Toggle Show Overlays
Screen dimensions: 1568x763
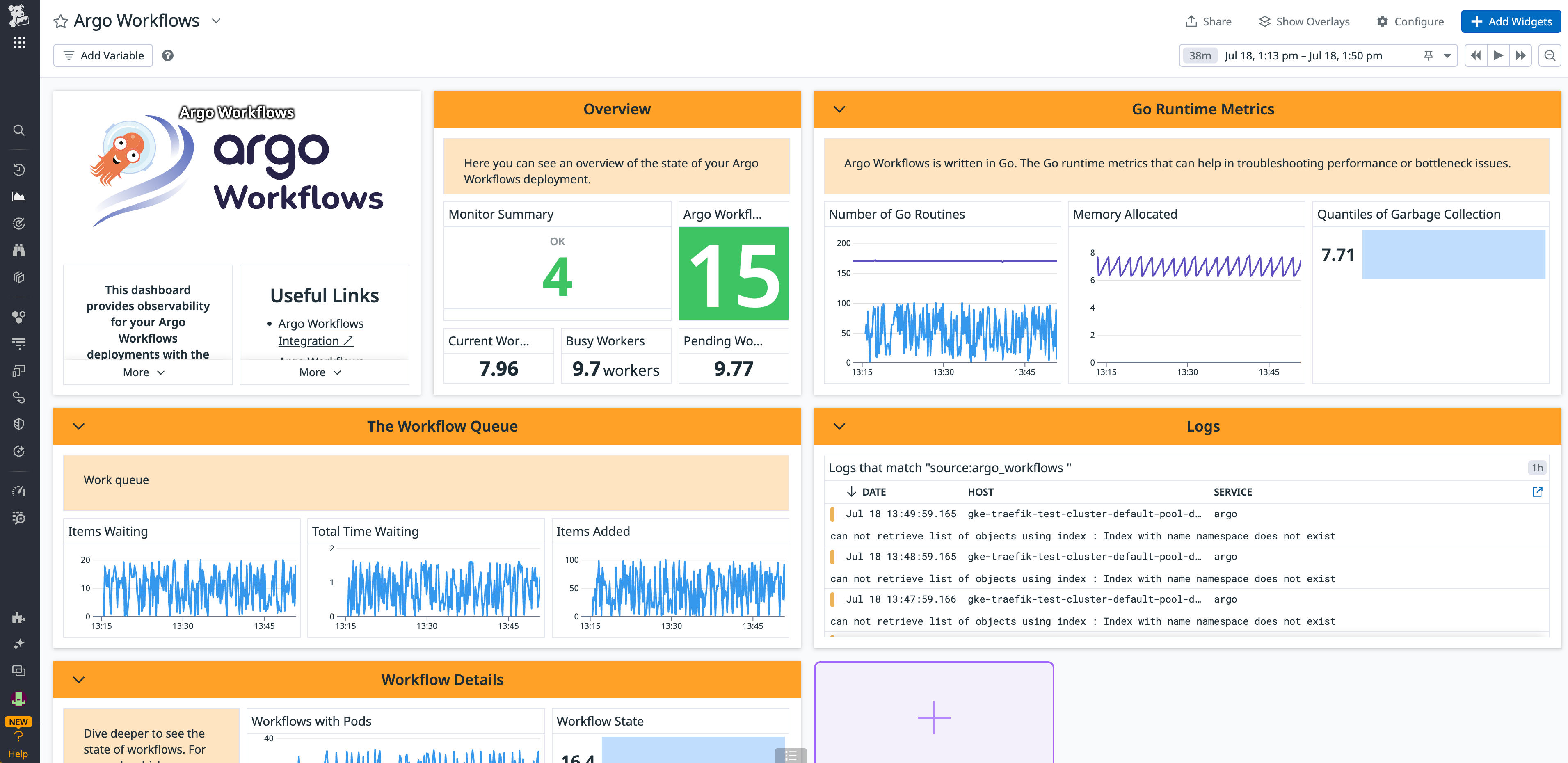tap(1303, 21)
